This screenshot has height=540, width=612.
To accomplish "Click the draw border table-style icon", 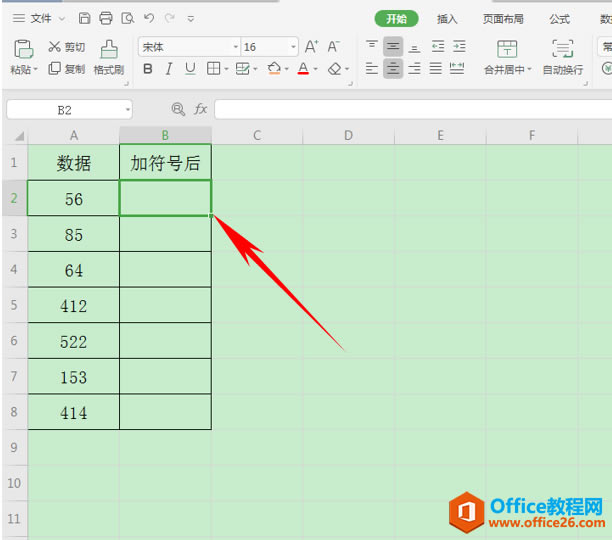I will 242,69.
